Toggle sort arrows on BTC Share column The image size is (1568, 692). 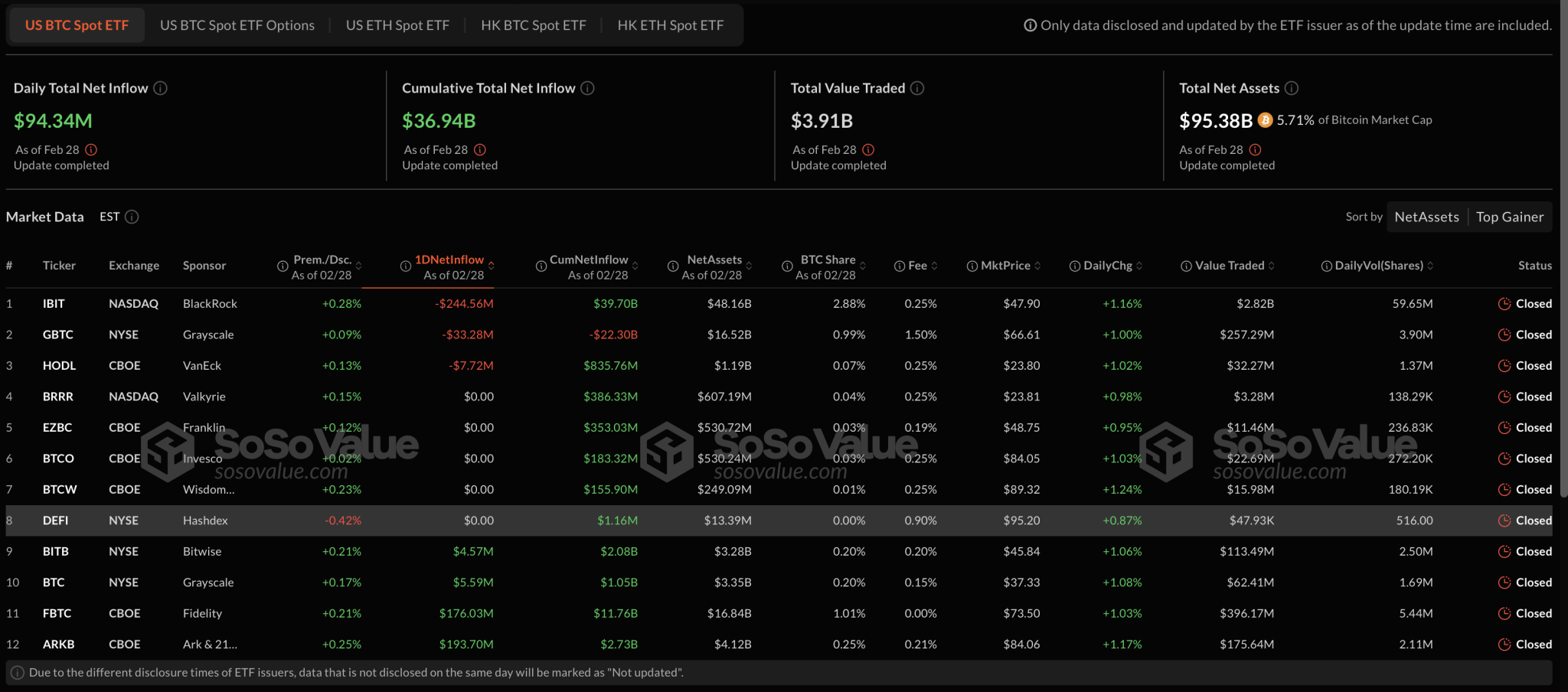click(863, 266)
